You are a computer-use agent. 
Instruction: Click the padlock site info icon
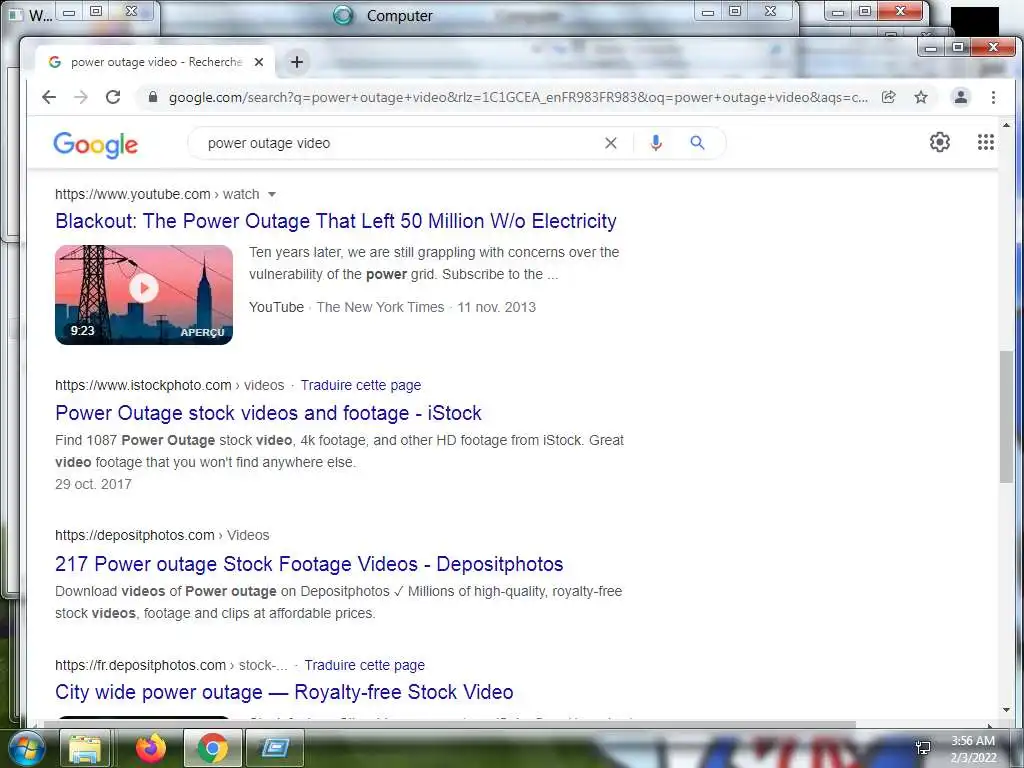pyautogui.click(x=153, y=97)
